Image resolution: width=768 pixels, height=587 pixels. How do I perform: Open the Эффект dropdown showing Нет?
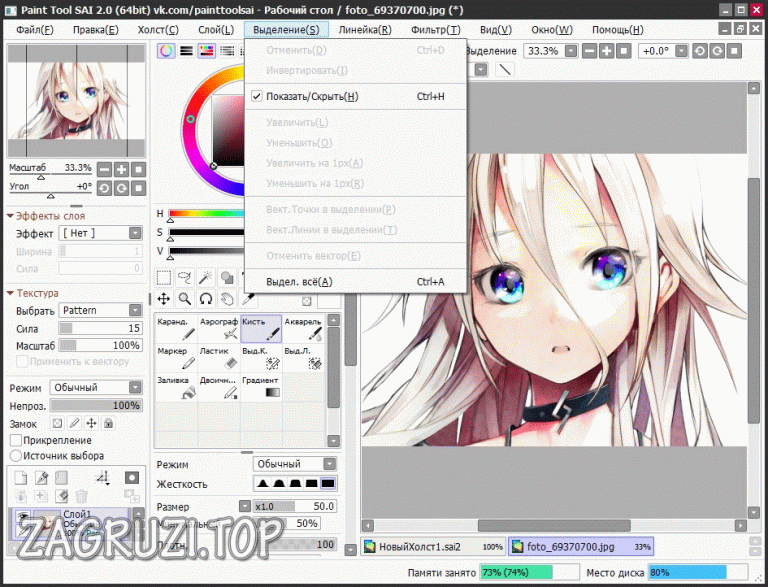click(100, 233)
